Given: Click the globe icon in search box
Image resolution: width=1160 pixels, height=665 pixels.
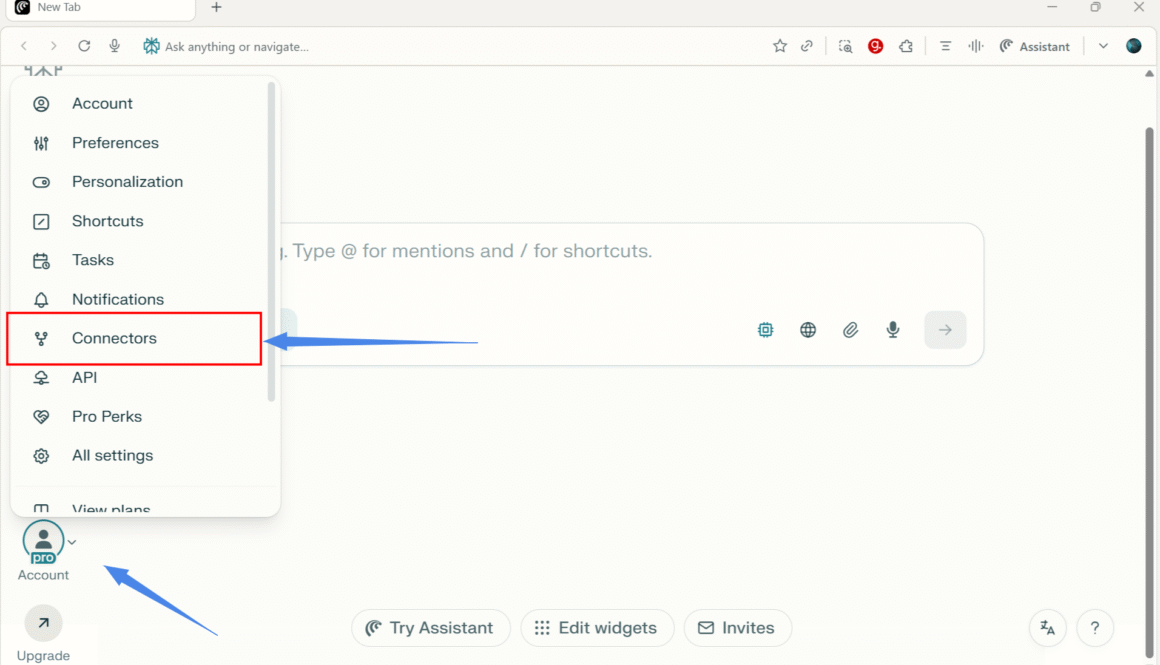Looking at the screenshot, I should point(808,330).
